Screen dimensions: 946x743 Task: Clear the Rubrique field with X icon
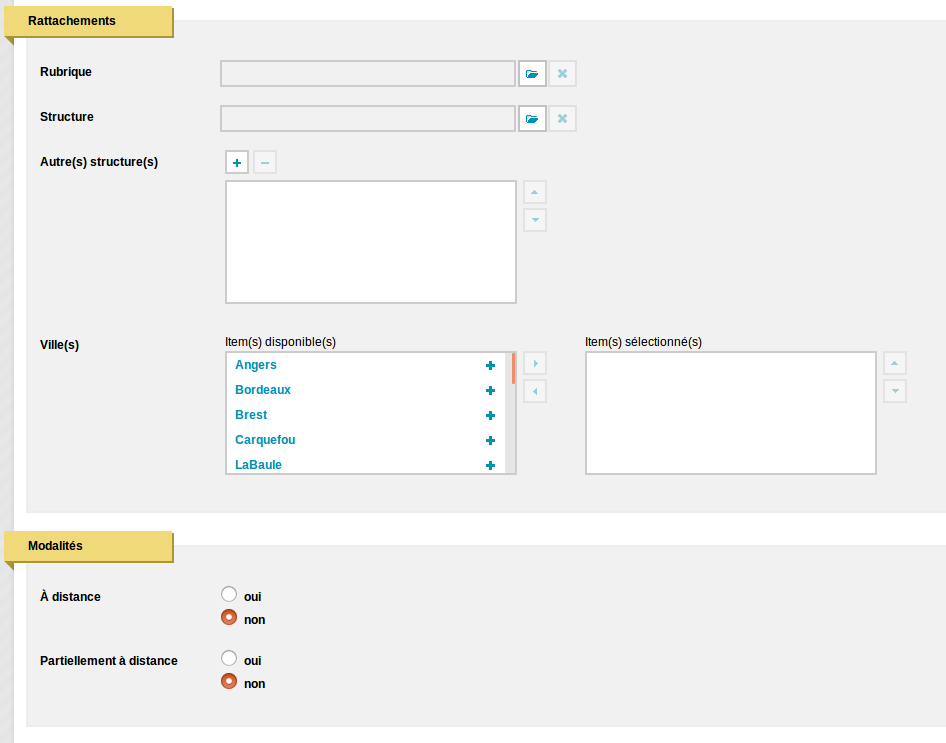(x=562, y=74)
